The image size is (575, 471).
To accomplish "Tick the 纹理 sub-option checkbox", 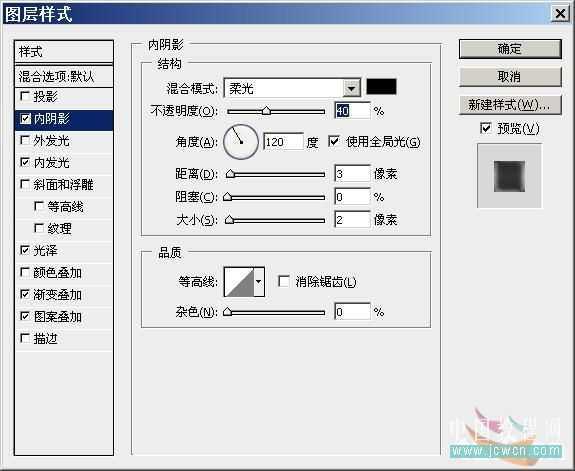I will click(x=39, y=228).
